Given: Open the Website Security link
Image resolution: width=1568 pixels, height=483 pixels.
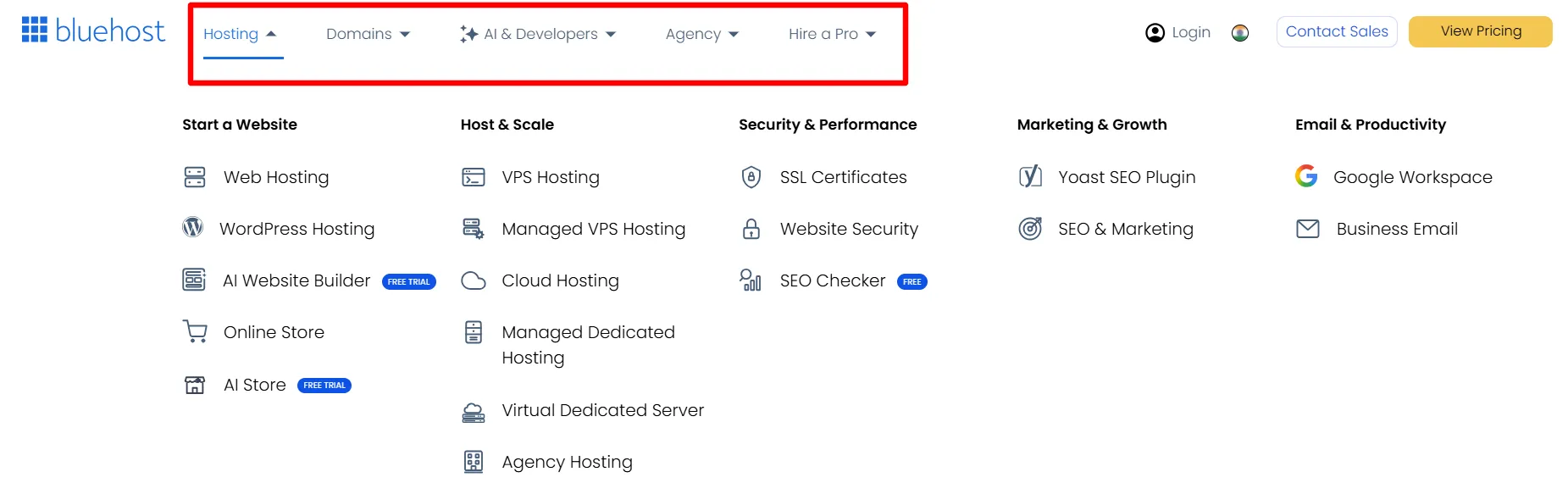Looking at the screenshot, I should pos(849,229).
